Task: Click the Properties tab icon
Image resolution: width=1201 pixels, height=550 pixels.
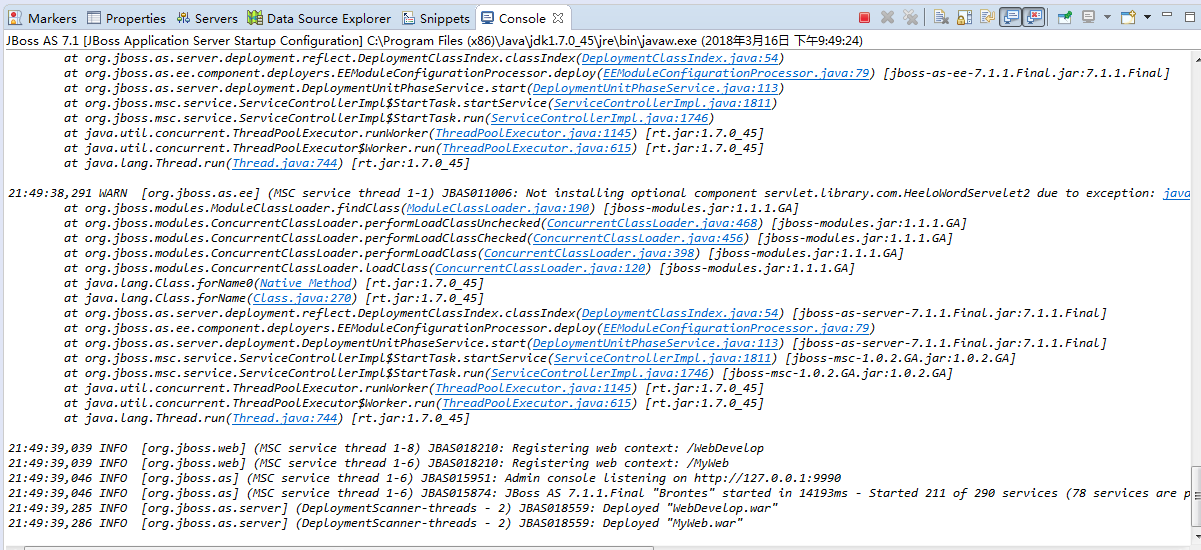Action: 94,18
